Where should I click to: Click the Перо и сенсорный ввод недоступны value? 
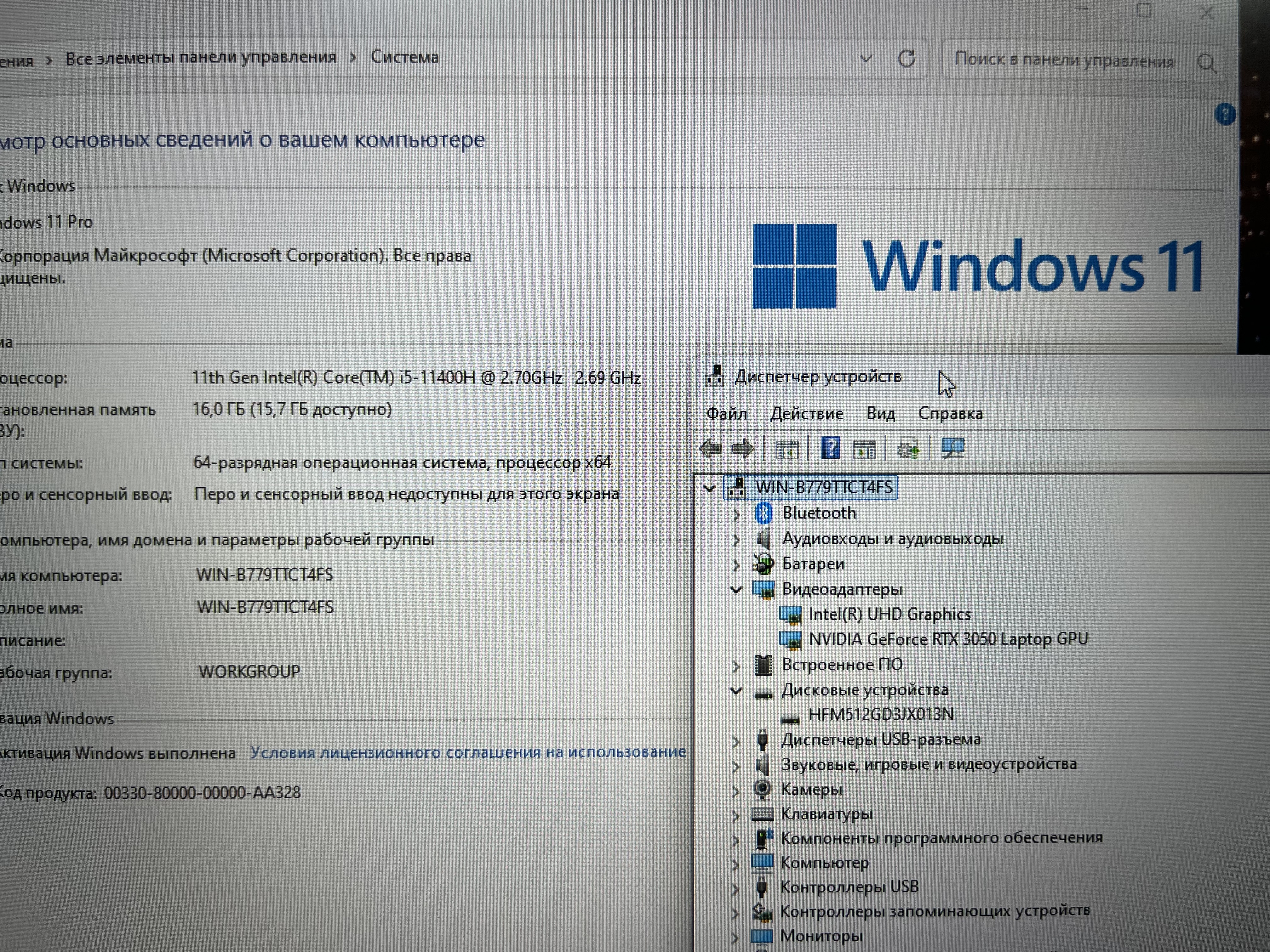(x=407, y=494)
